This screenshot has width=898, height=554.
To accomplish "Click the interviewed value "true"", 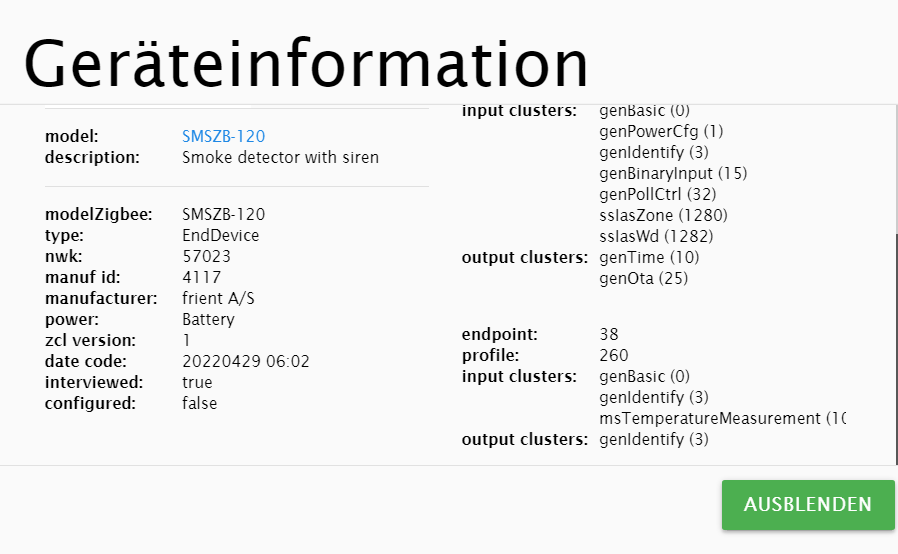I will [197, 382].
